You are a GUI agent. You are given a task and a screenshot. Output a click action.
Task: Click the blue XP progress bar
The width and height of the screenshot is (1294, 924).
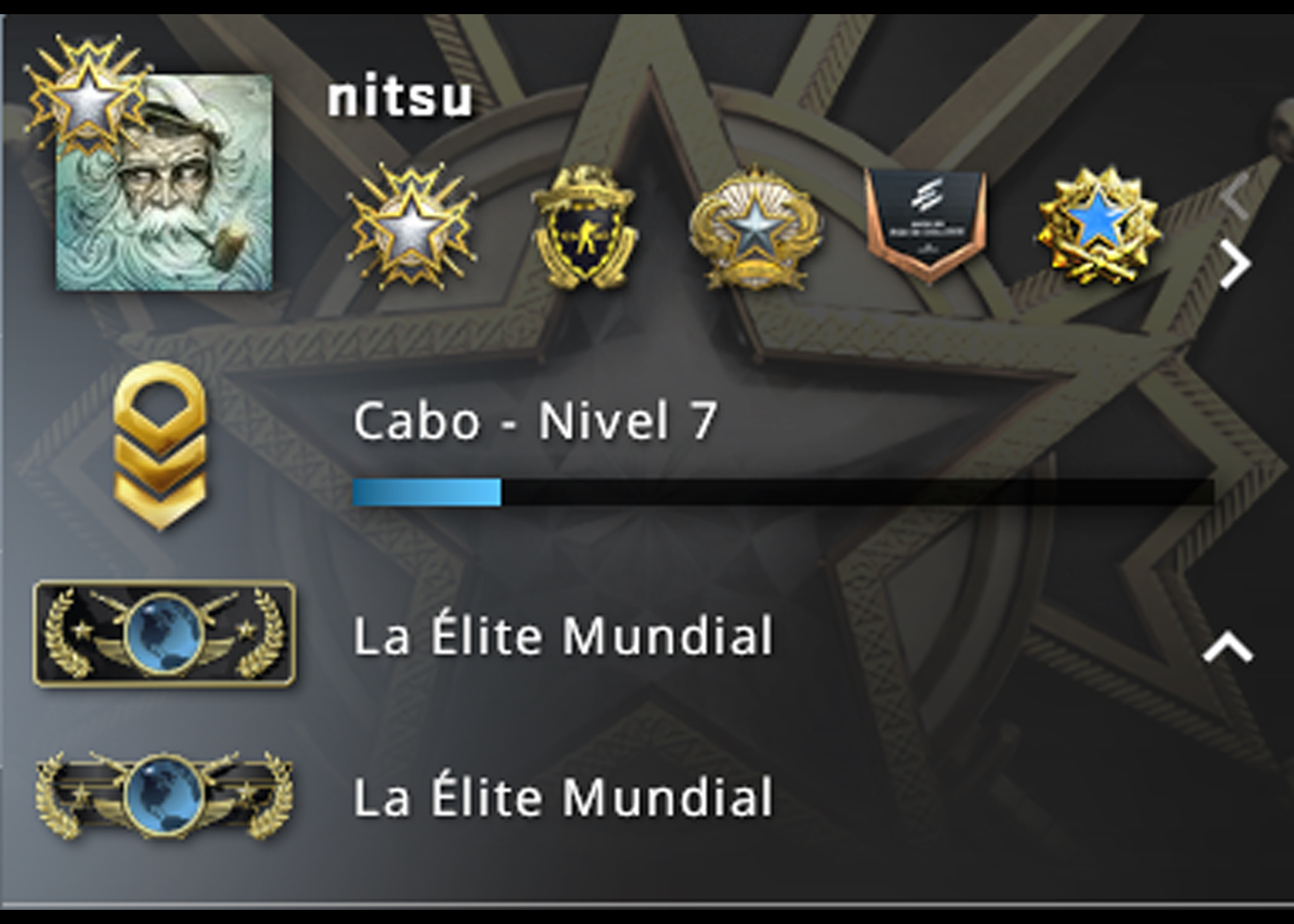[x=427, y=492]
